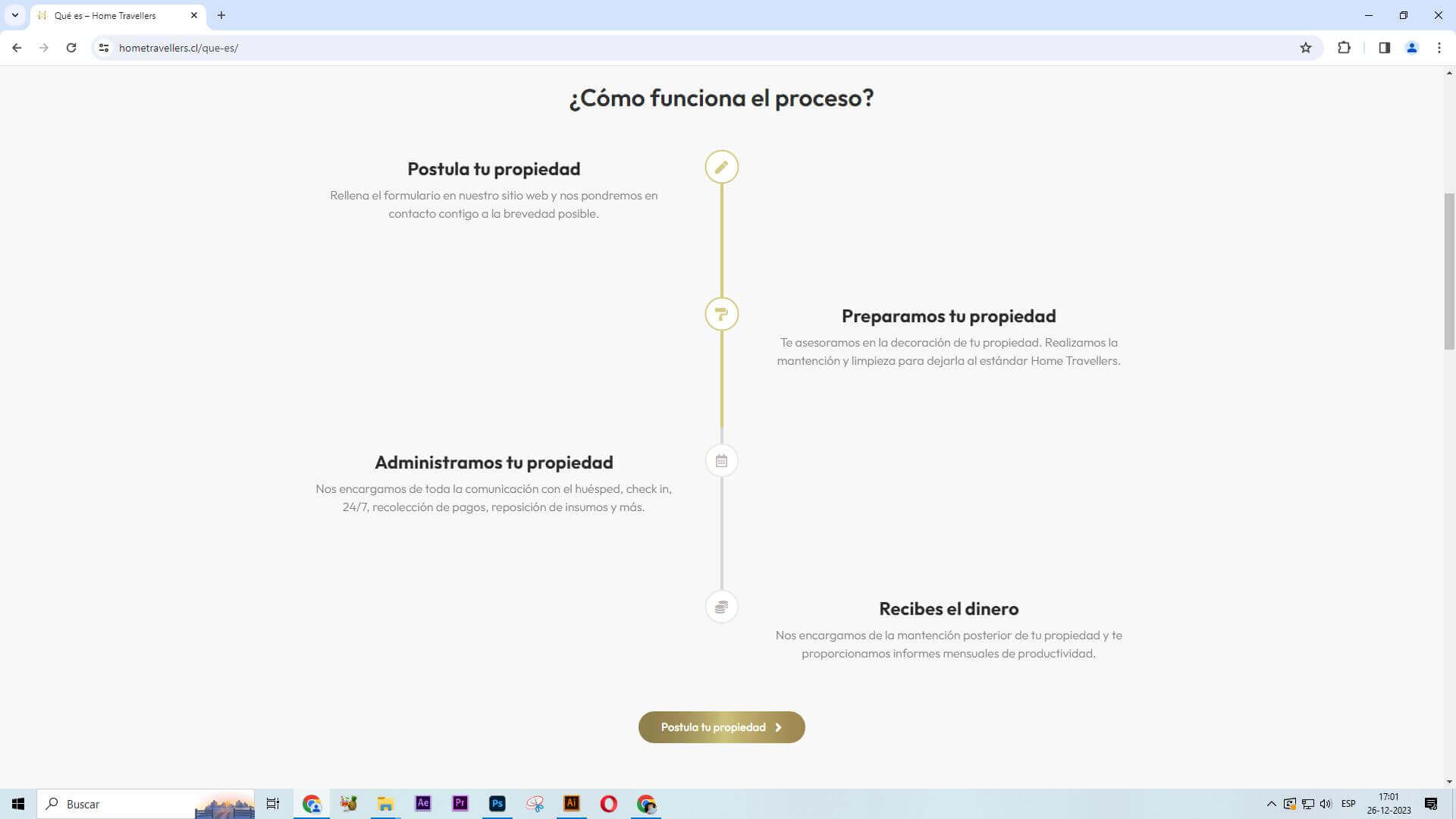The image size is (1456, 819).
Task: Show hidden system tray icons chevron
Action: coord(1271,804)
